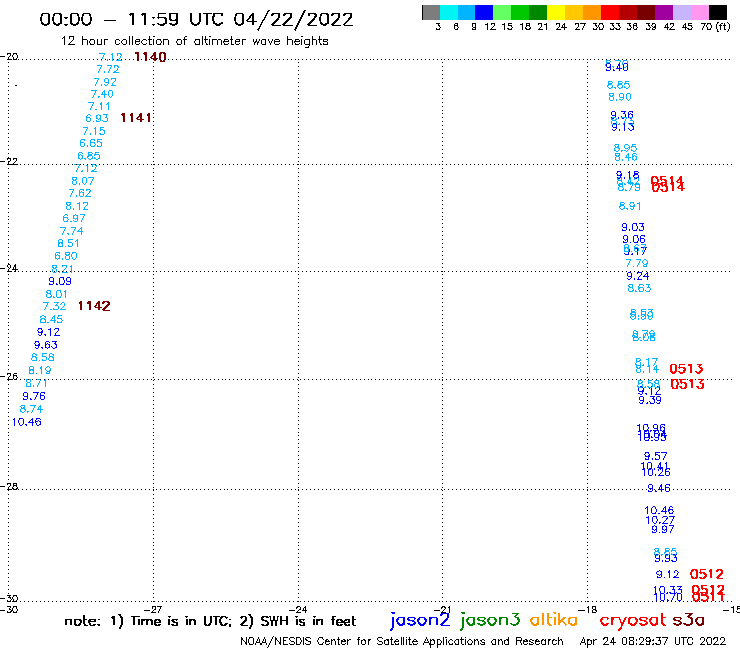Pick the bright red swatch in the legend
Viewport: 740px width, 650px height.
click(610, 12)
